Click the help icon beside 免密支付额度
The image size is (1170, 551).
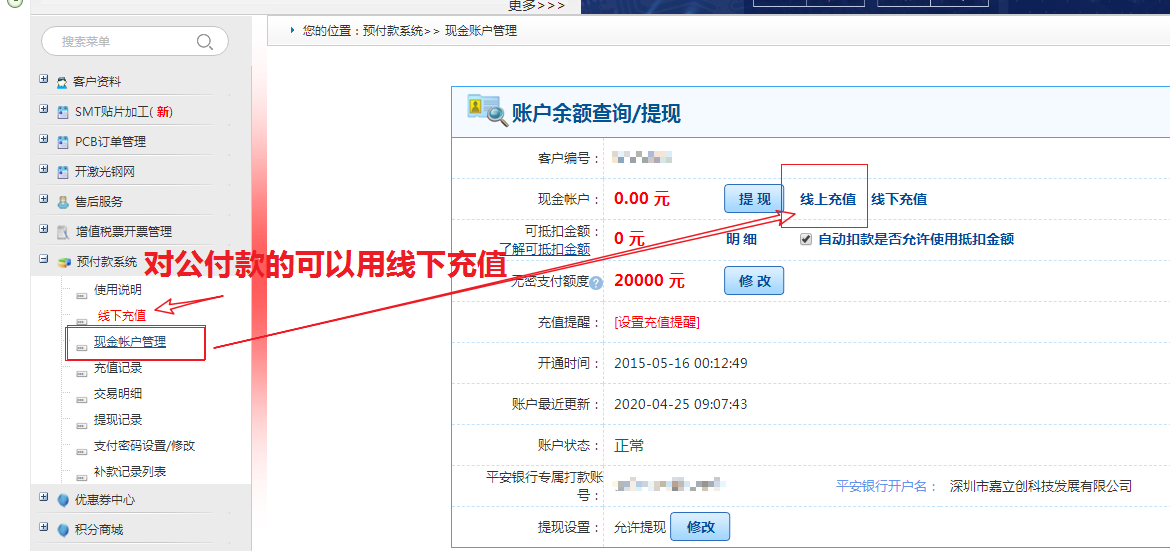pyautogui.click(x=596, y=283)
